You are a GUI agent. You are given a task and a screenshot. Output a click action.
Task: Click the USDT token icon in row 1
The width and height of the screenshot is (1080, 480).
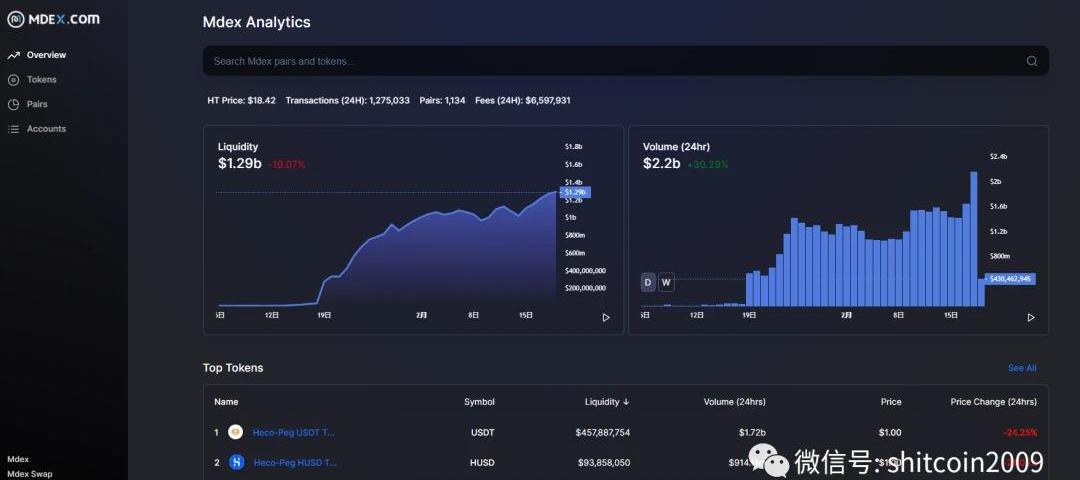(236, 432)
